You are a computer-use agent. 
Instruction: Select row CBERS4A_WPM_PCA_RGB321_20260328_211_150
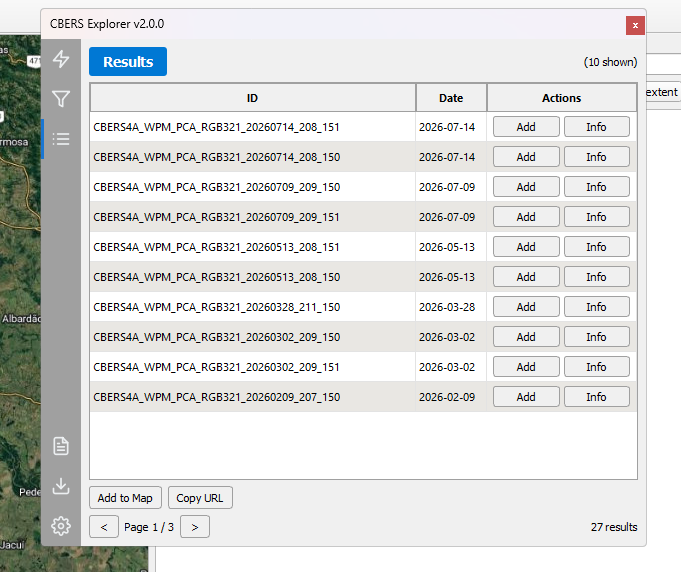point(363,307)
